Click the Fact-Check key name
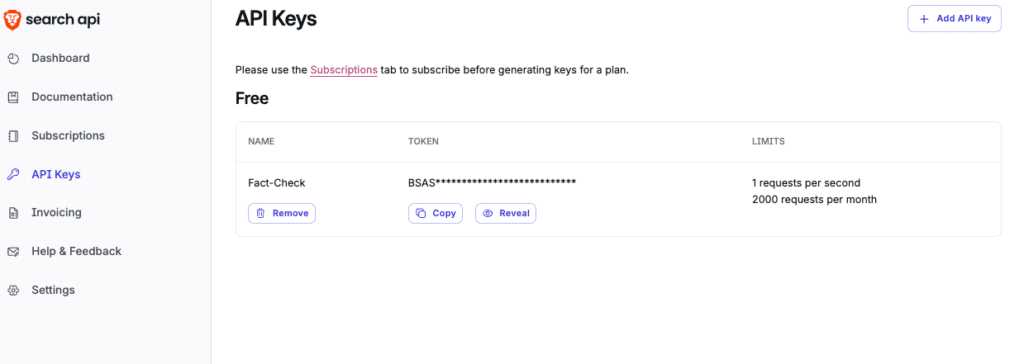1024x364 pixels. [276, 183]
